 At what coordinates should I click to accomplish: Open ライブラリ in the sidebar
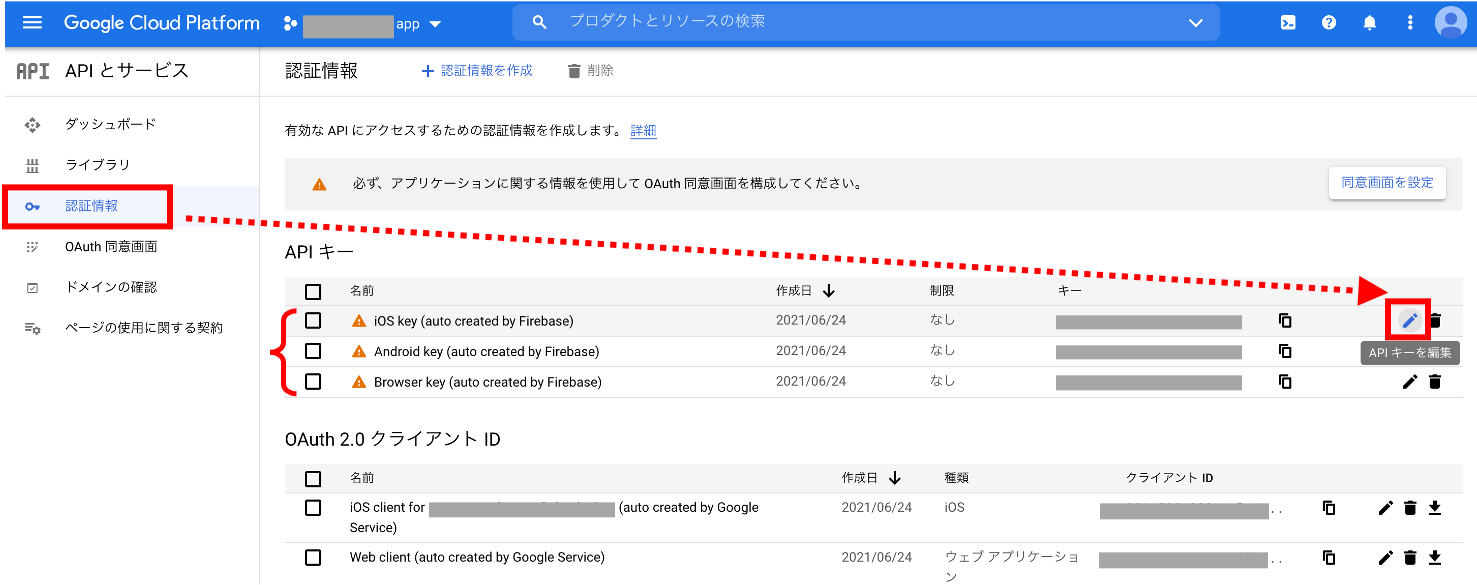[x=98, y=165]
